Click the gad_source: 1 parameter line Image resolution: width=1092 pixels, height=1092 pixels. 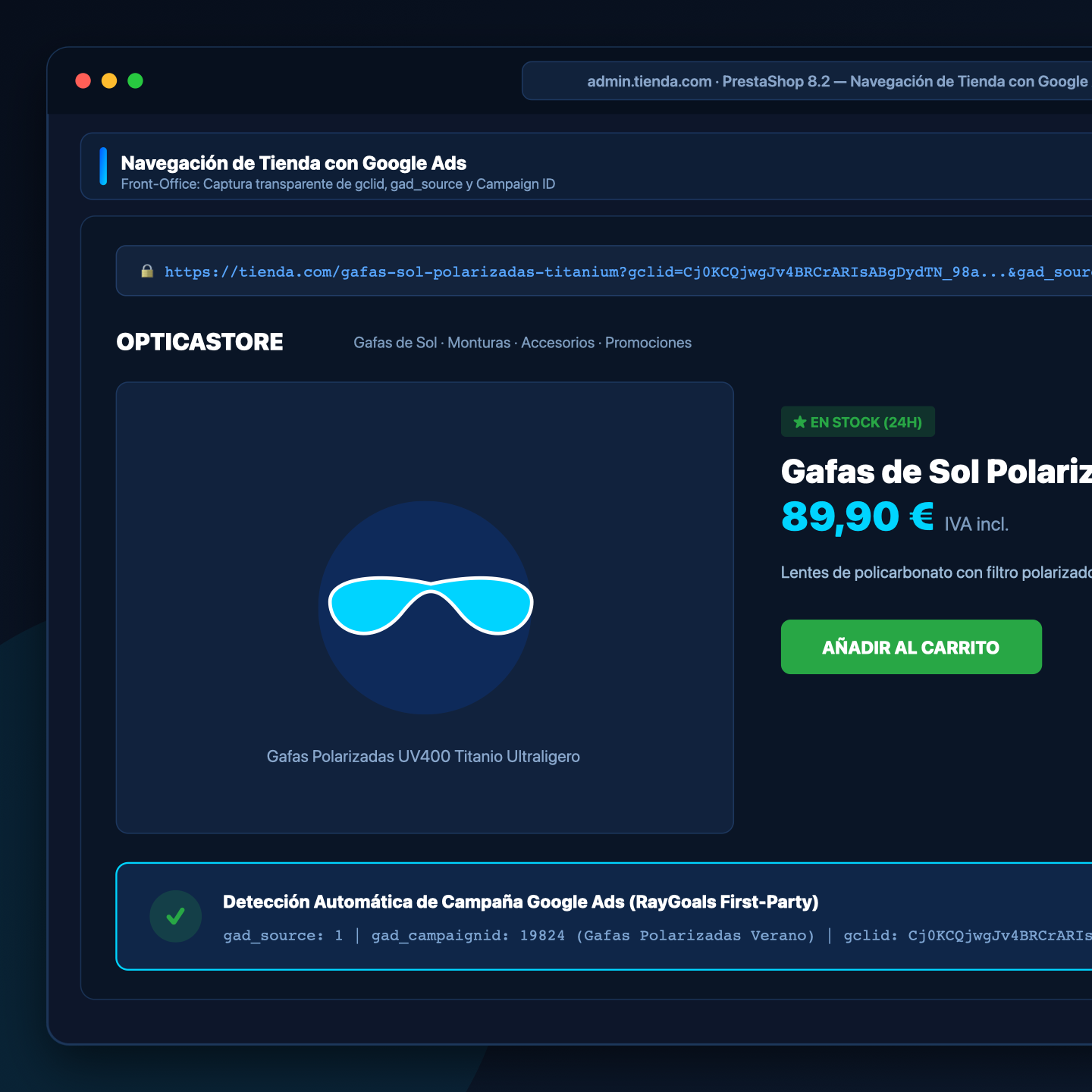point(657,936)
